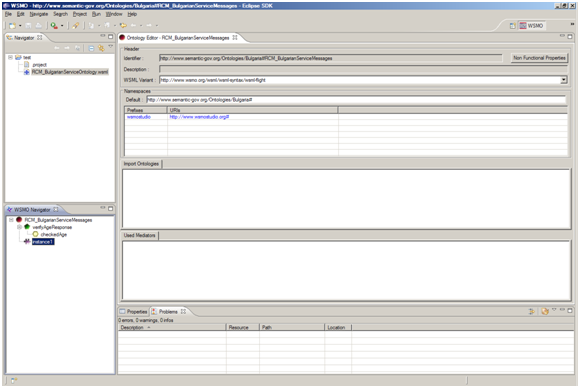Click the Import Ontologies tab
The height and width of the screenshot is (388, 580).
pyautogui.click(x=141, y=164)
